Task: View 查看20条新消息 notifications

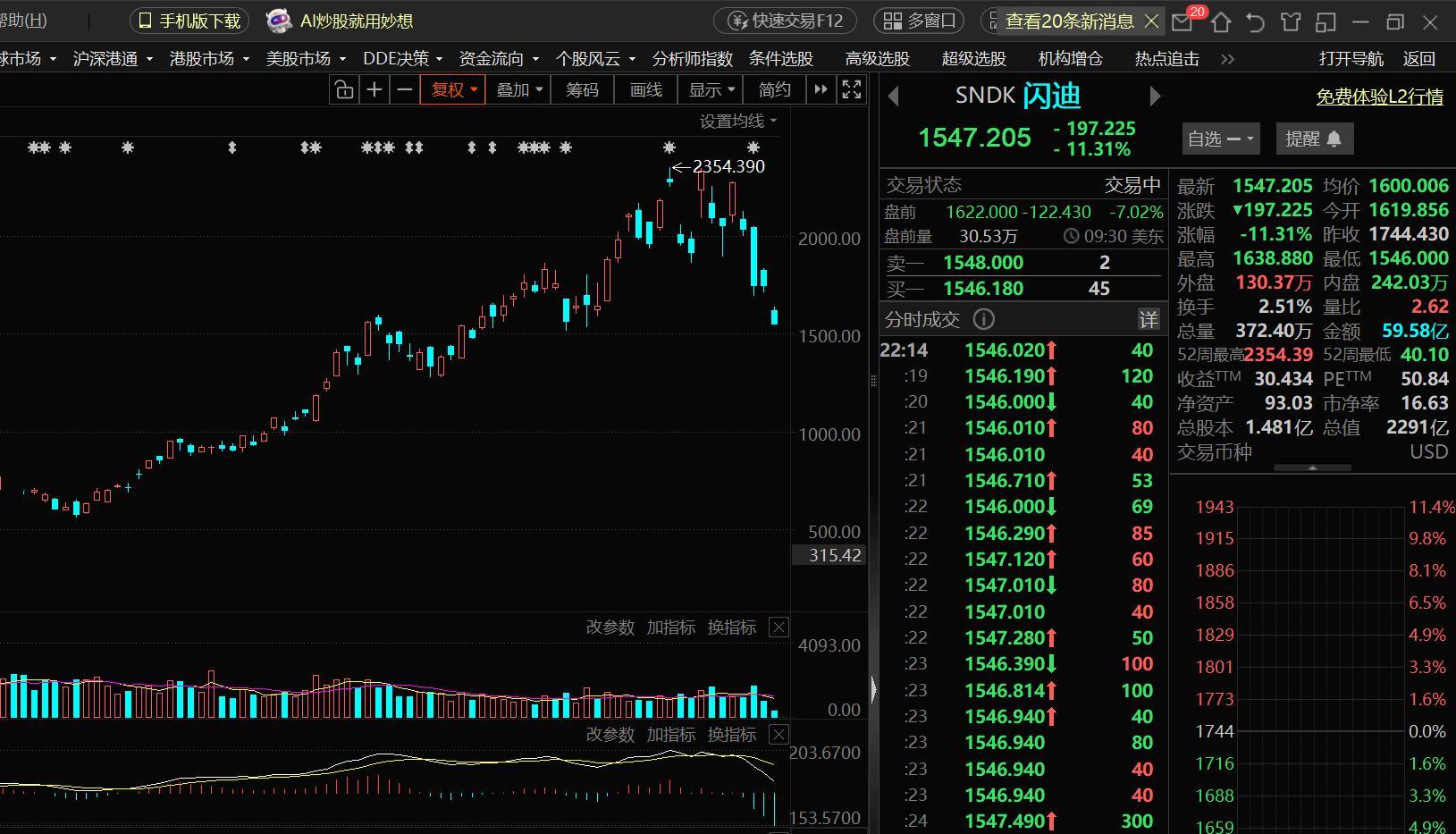Action: pos(1069,21)
